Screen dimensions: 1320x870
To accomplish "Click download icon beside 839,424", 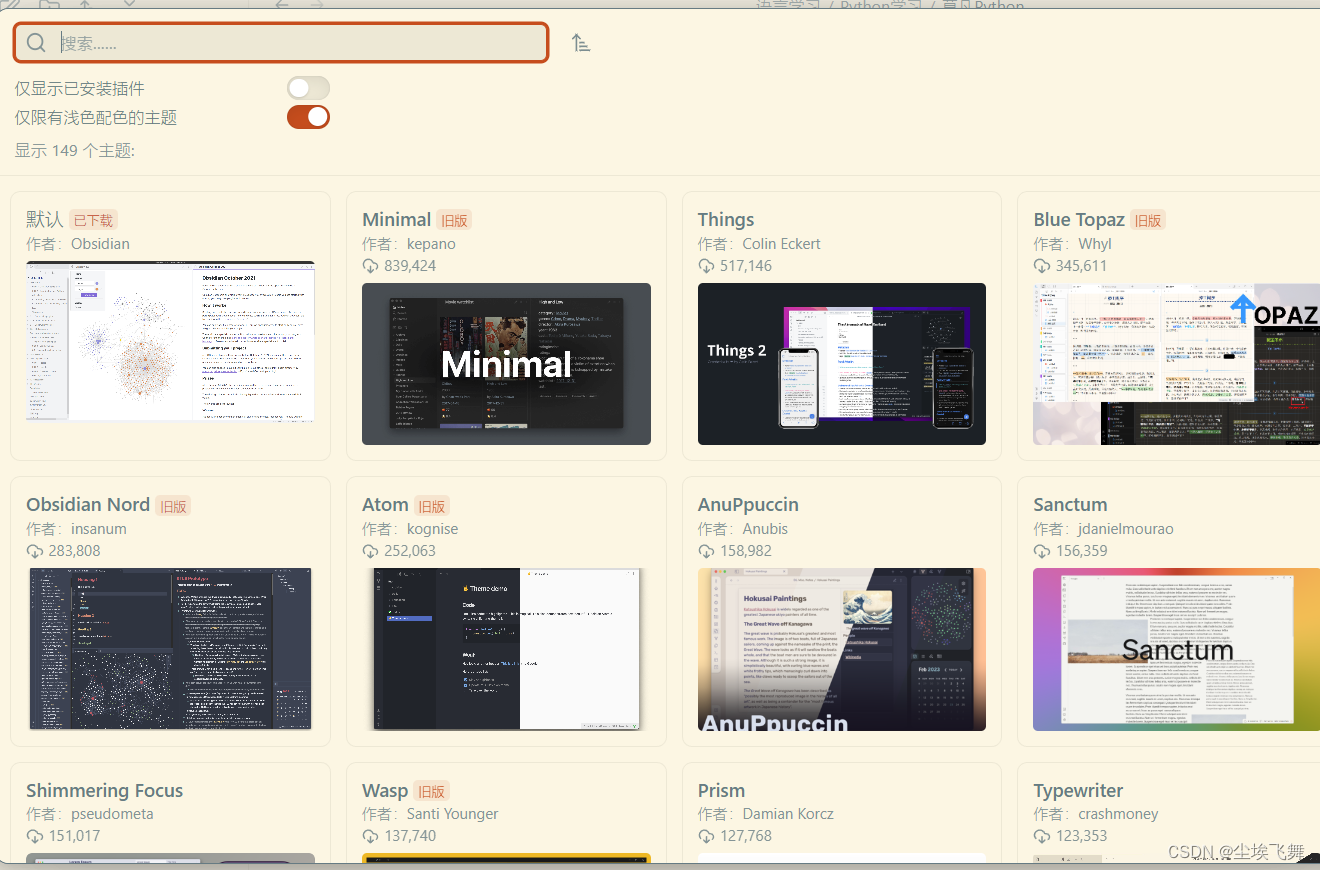I will point(370,266).
